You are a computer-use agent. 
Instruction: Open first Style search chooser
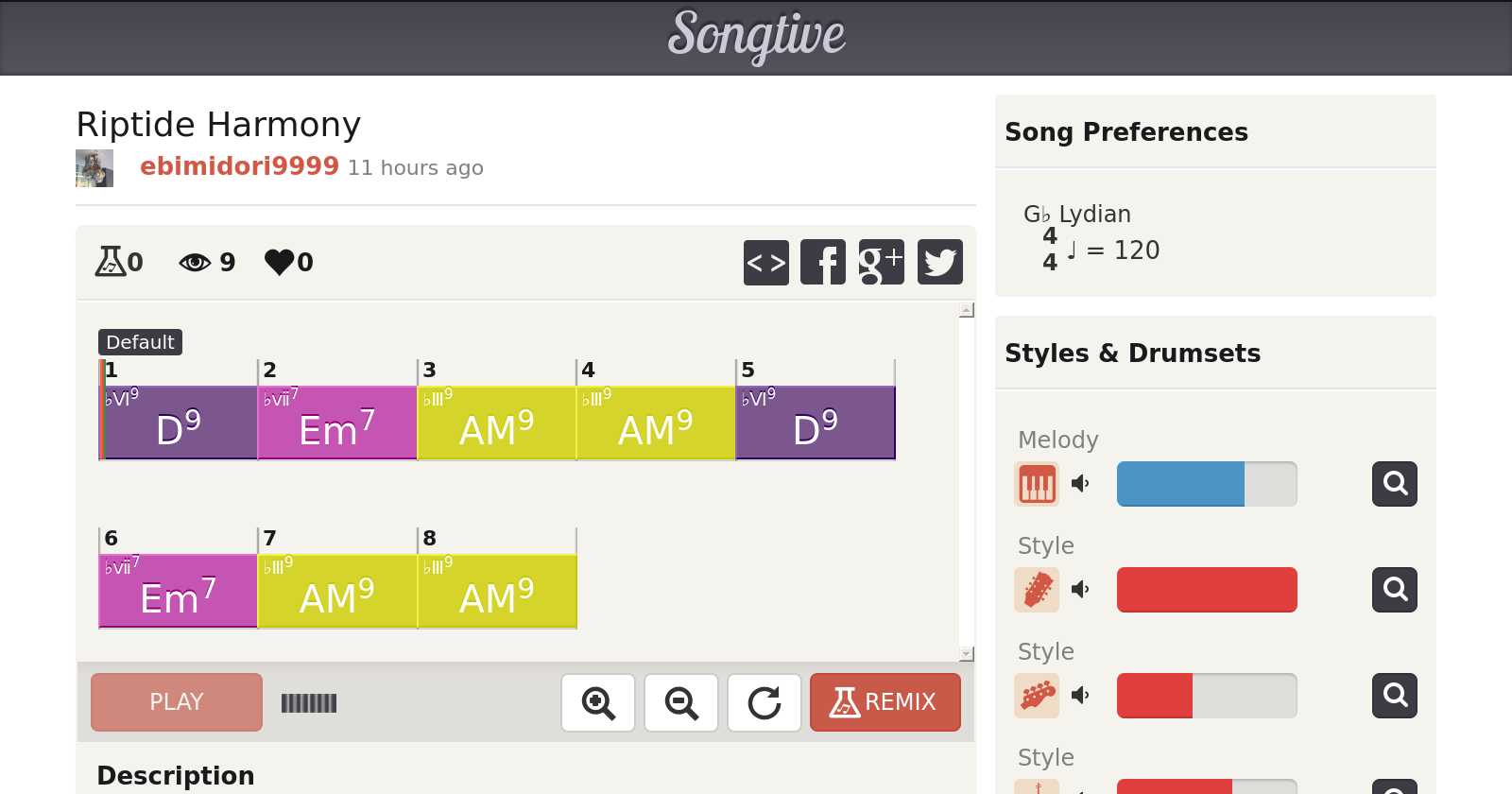[x=1394, y=590]
